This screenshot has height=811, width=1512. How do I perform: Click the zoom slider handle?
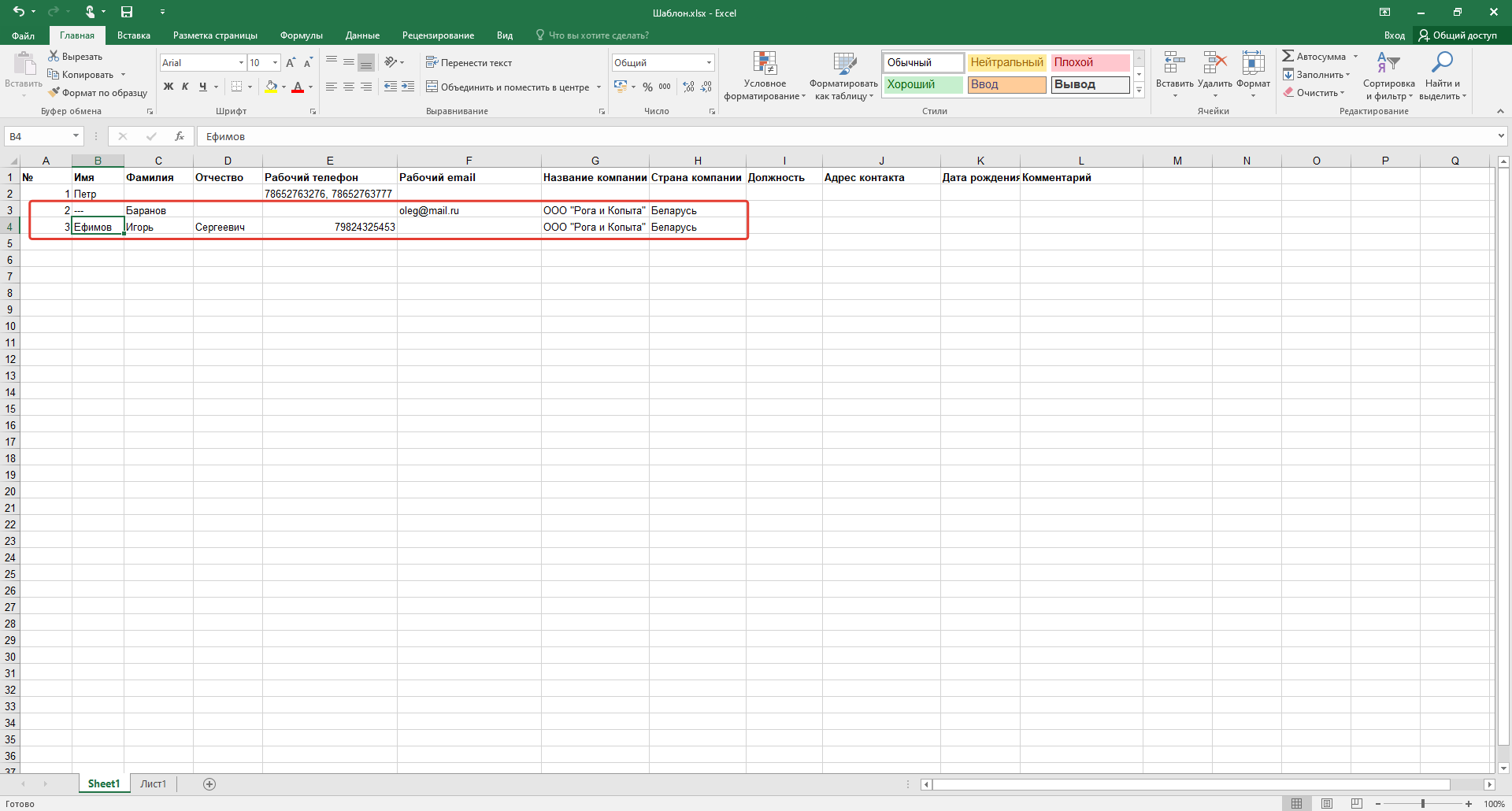tap(1422, 803)
